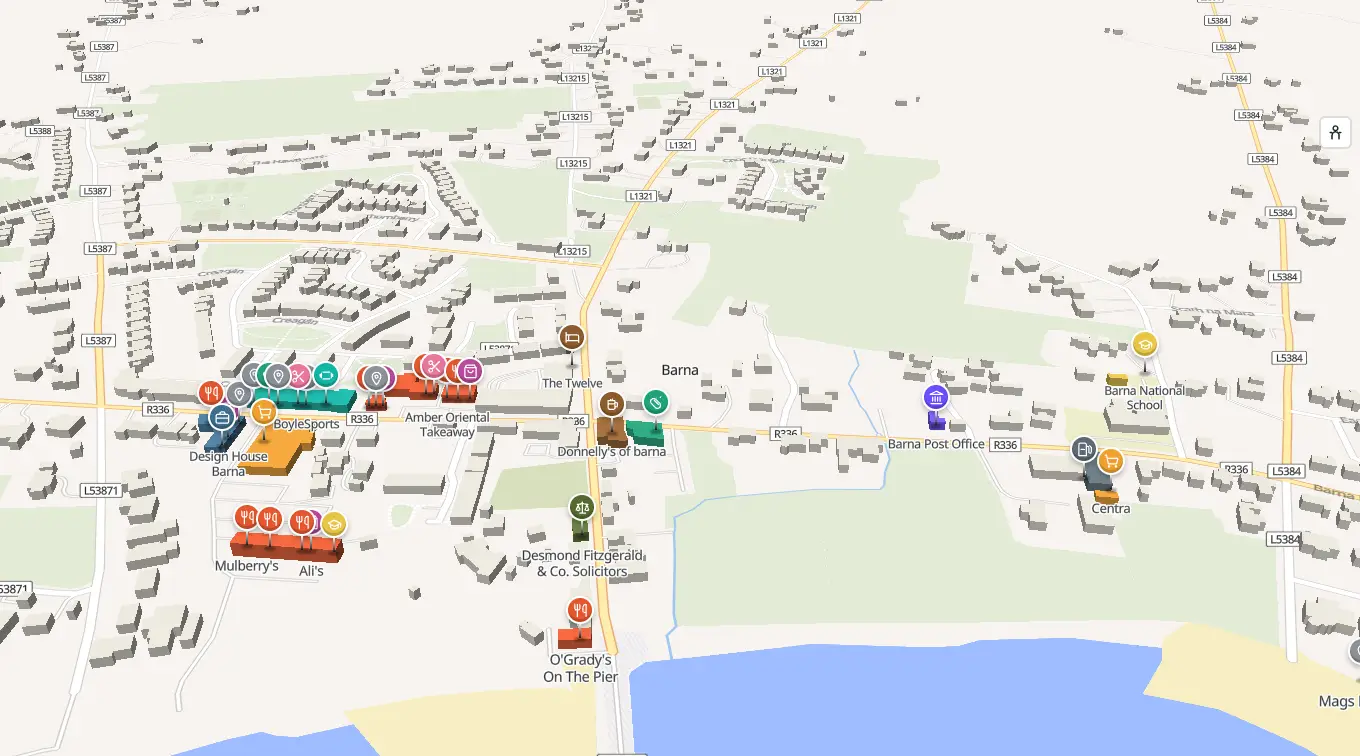Viewport: 1360px width, 756px height.
Task: Click the "Mulberry's" restaurant label
Action: 246,566
